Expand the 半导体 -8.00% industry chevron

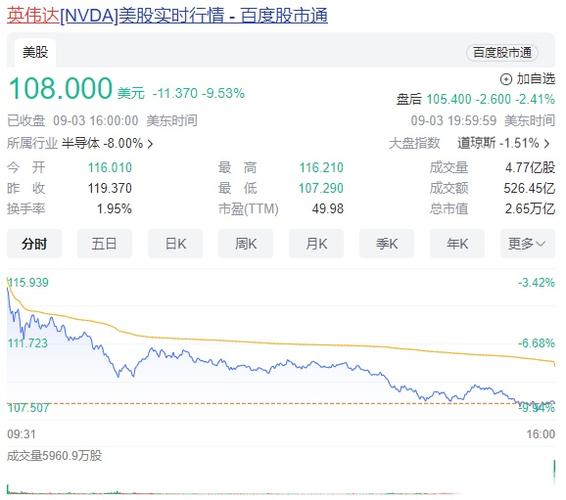coord(150,144)
